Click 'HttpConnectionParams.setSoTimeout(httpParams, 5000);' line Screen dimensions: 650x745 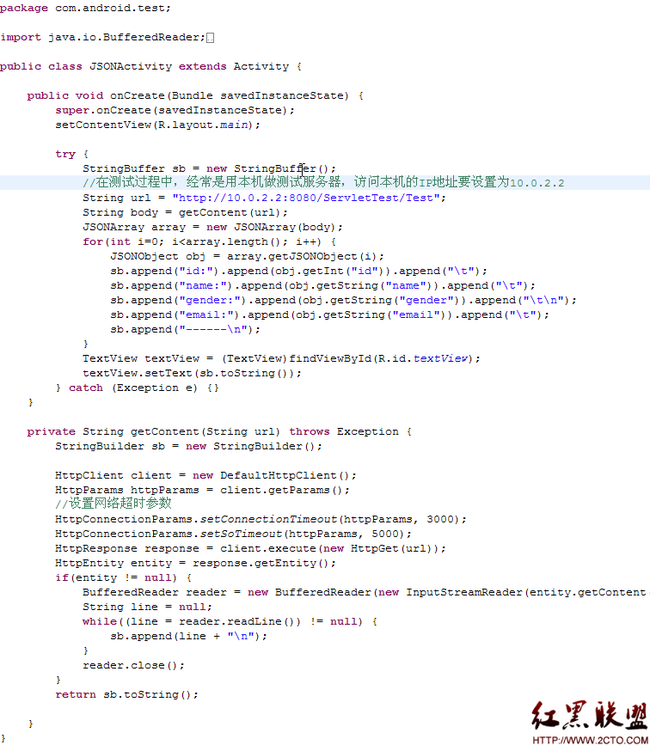point(233,534)
